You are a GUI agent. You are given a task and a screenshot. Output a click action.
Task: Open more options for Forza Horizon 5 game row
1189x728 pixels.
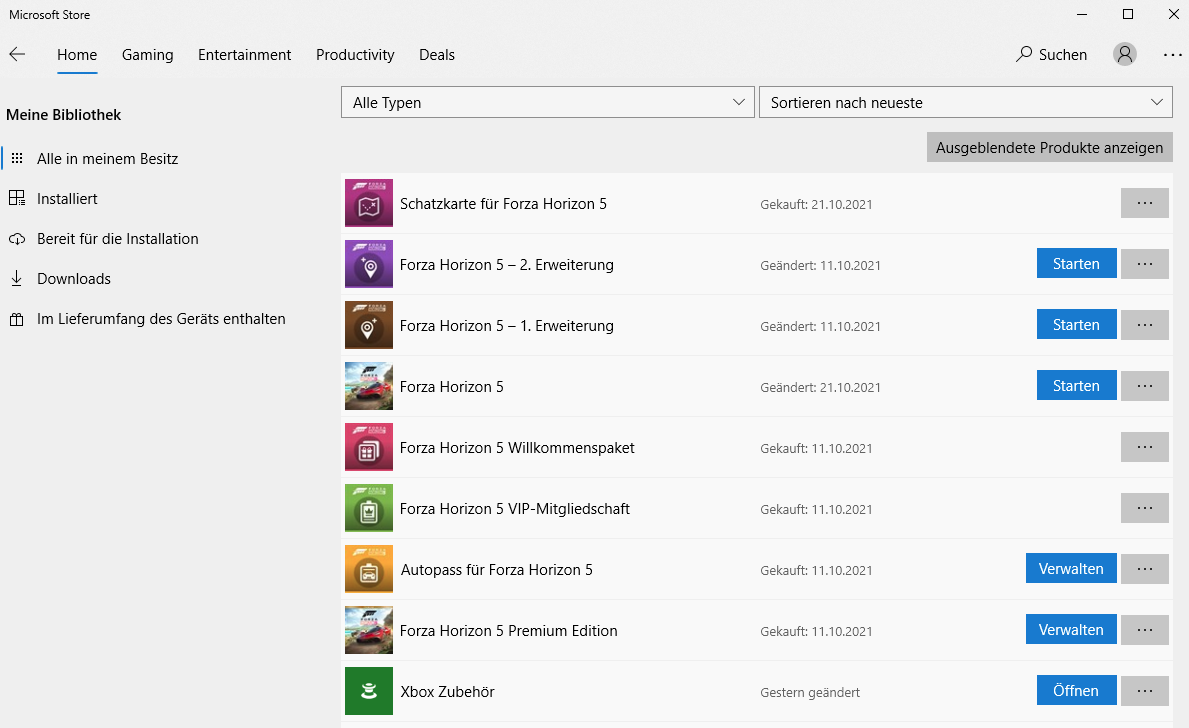click(1144, 385)
